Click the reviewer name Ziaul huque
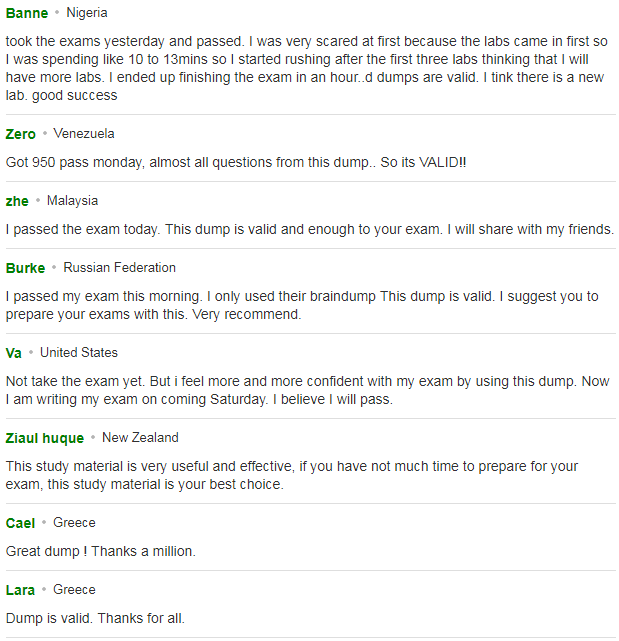Image resolution: width=619 pixels, height=641 pixels. pyautogui.click(x=45, y=438)
